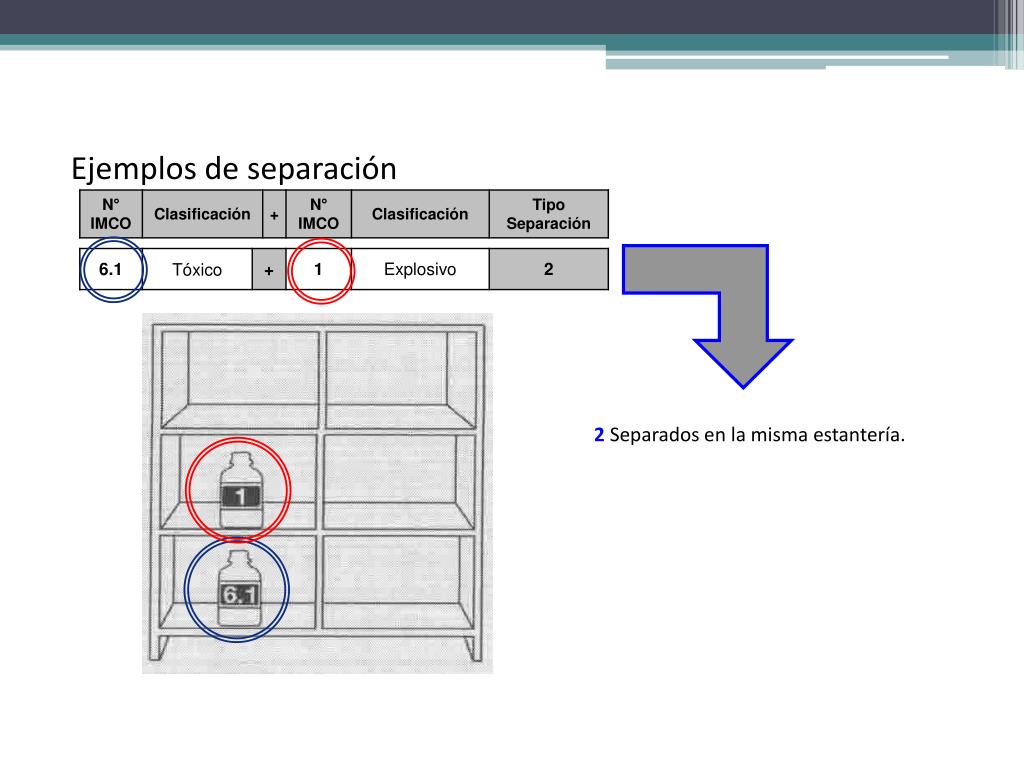This screenshot has height=768, width=1024.
Task: Click the 'Clasificación' header above Explosivo
Action: pyautogui.click(x=420, y=214)
